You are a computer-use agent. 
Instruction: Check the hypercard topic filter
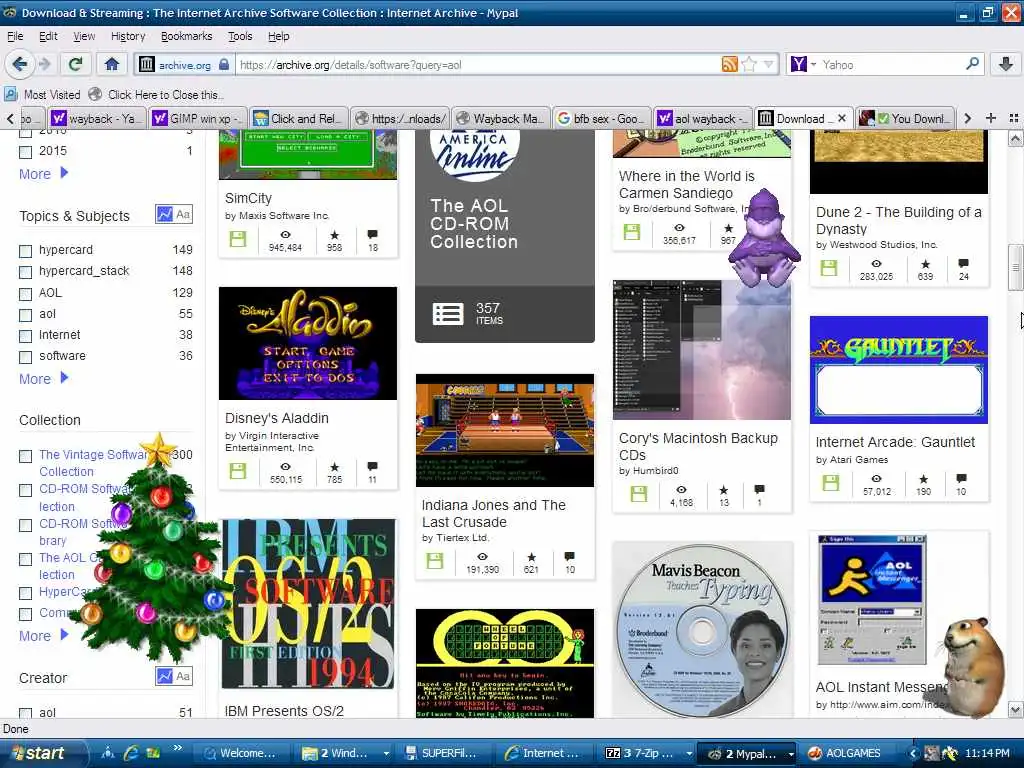tap(25, 251)
